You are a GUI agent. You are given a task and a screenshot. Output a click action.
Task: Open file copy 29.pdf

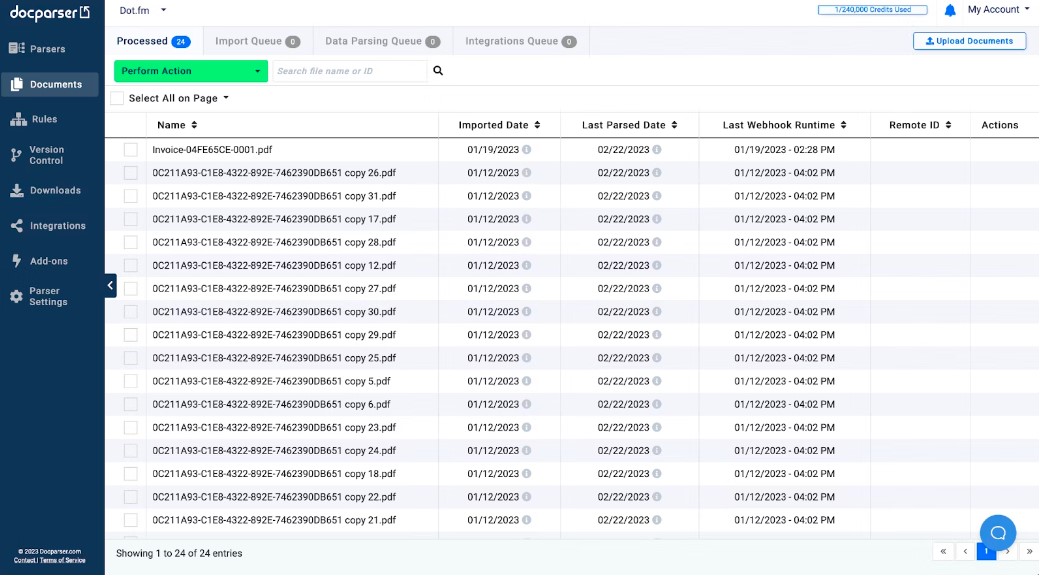274,335
